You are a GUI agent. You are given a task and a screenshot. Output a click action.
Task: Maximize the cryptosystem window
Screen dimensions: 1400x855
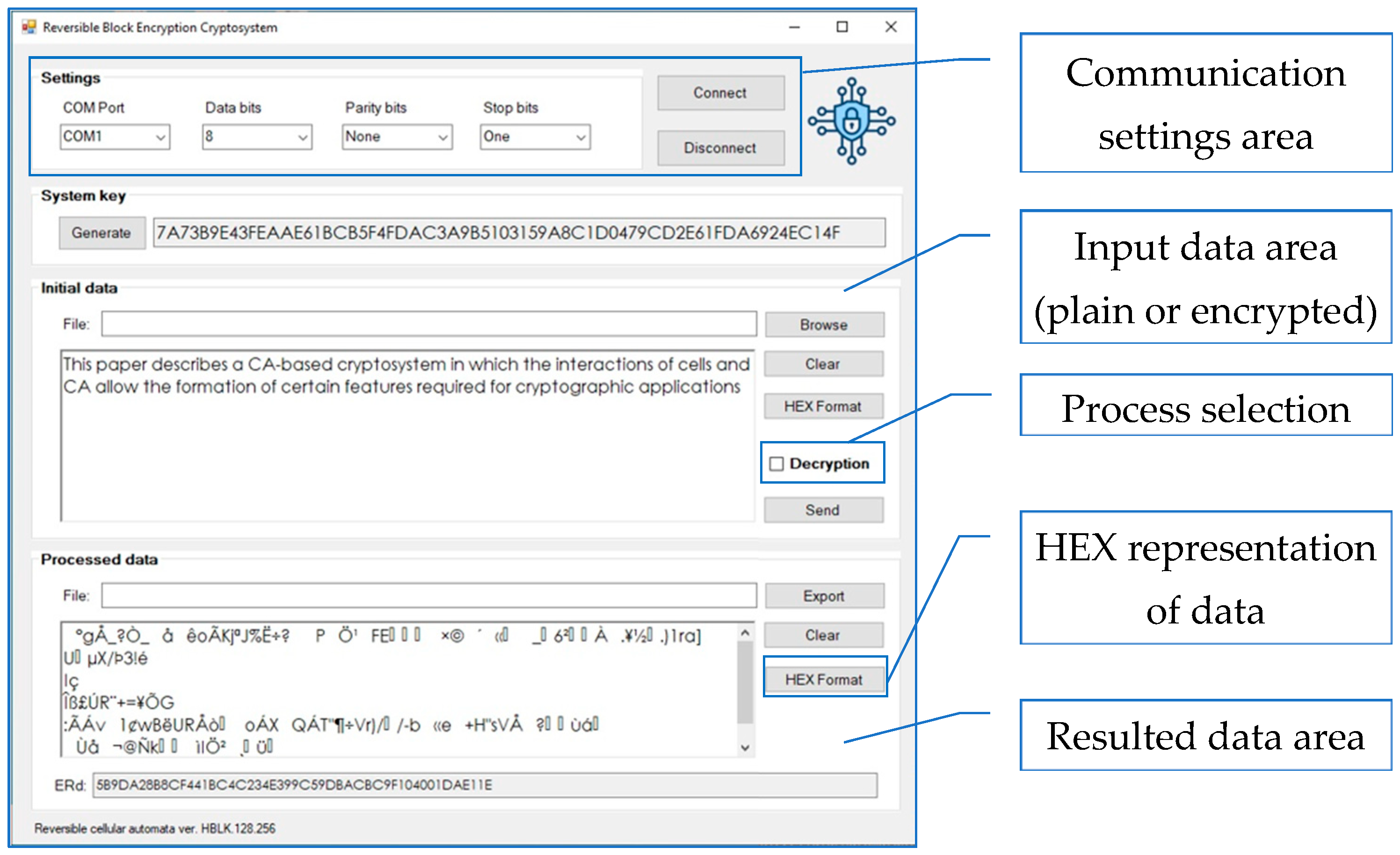(841, 27)
